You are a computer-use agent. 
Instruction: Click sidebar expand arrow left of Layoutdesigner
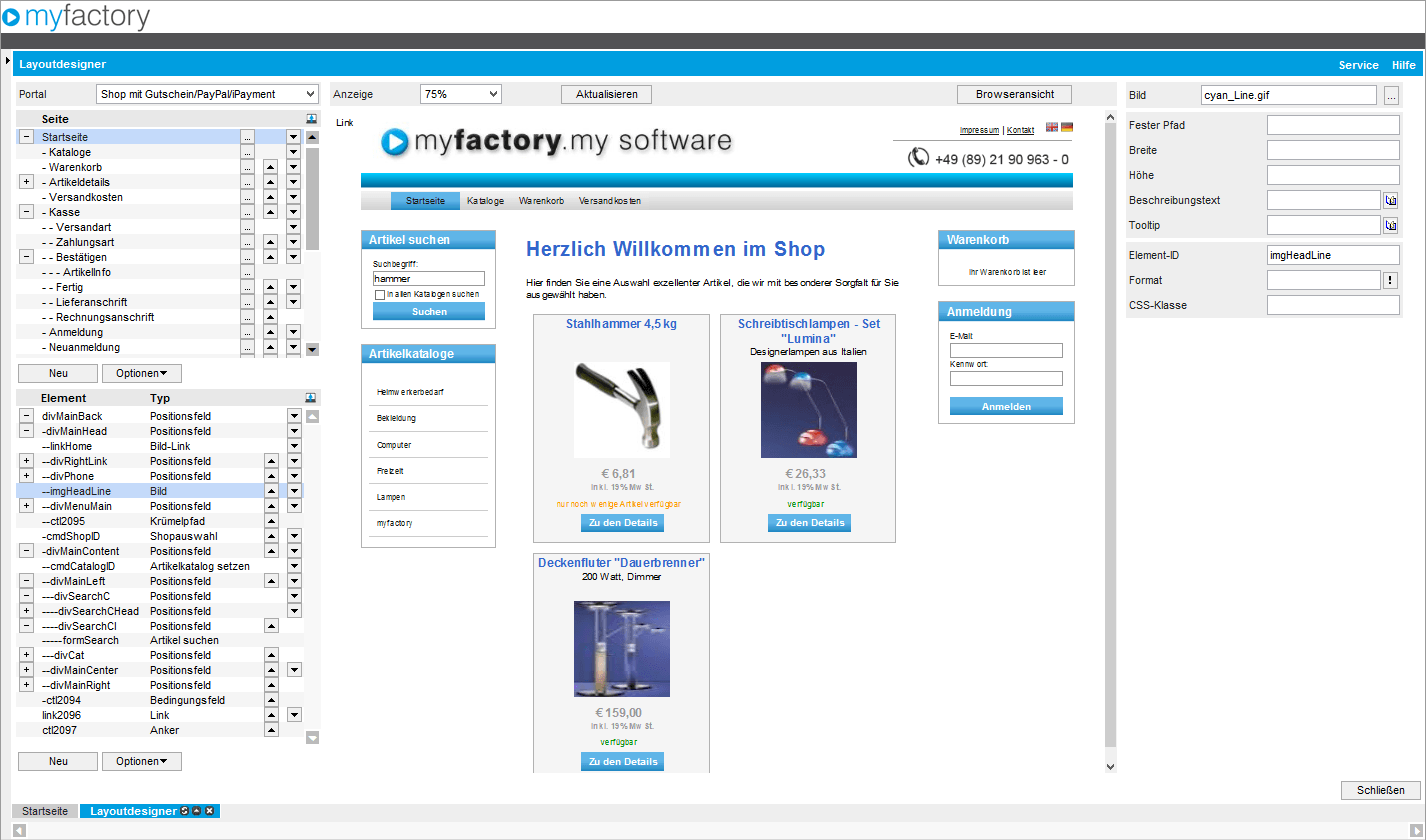point(7,62)
